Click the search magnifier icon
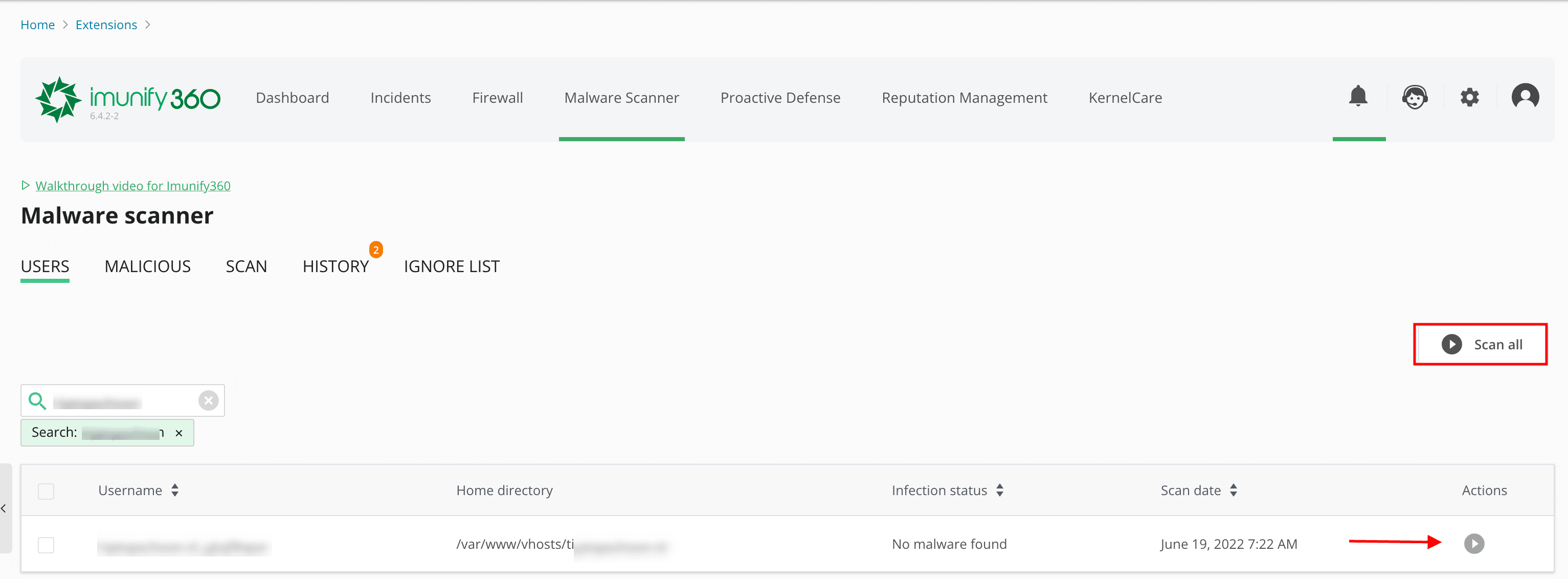 [x=37, y=400]
